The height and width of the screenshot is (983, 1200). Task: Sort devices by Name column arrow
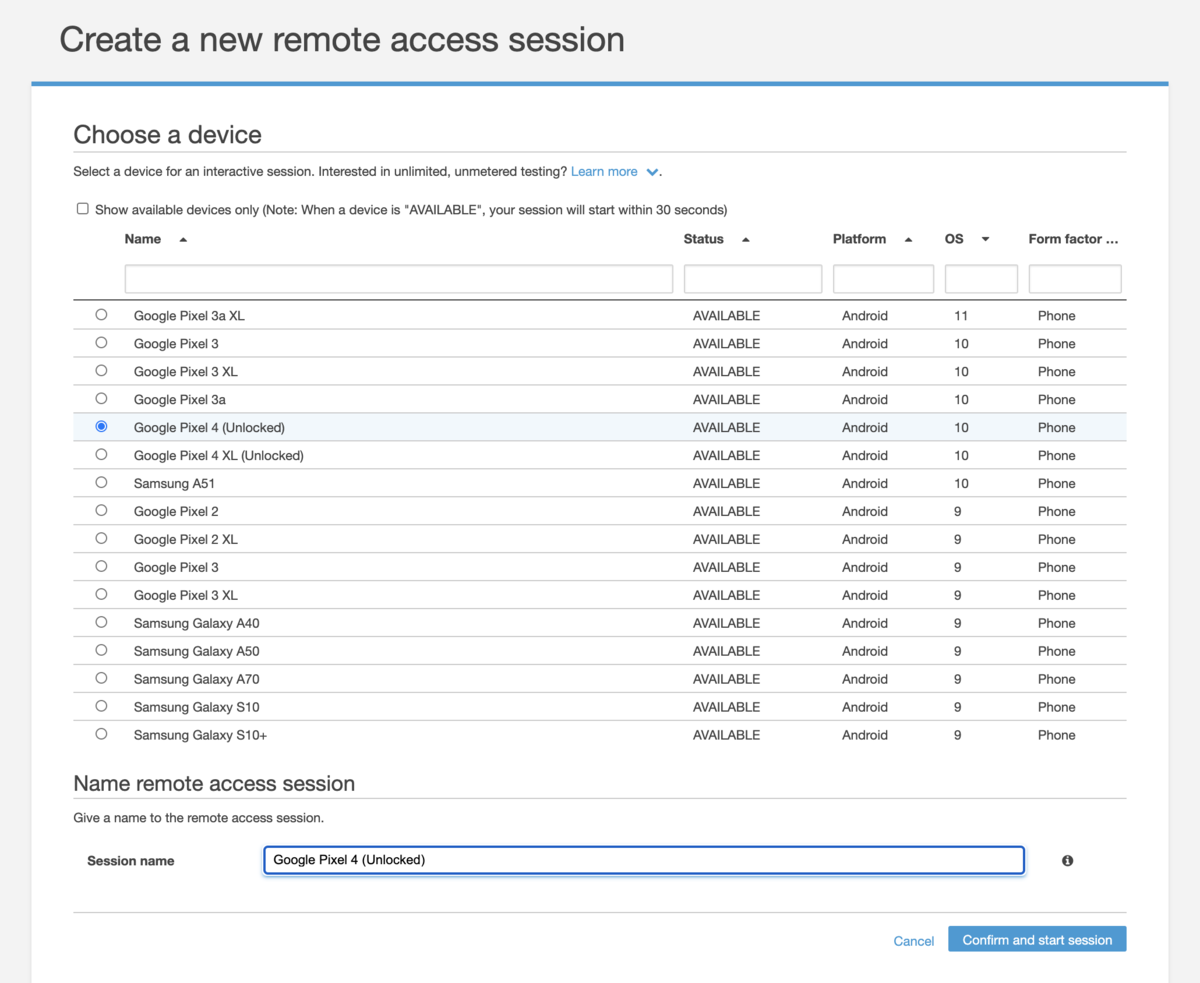[183, 240]
